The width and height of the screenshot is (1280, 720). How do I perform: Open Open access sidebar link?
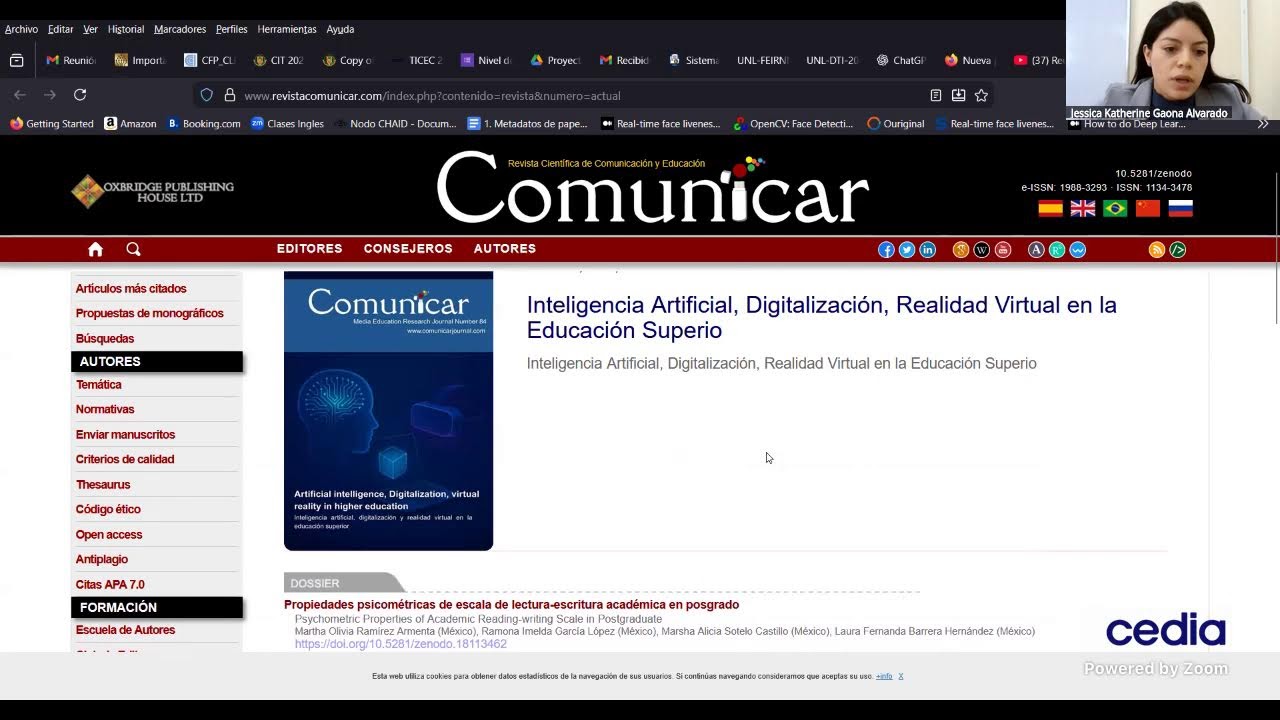[109, 535]
